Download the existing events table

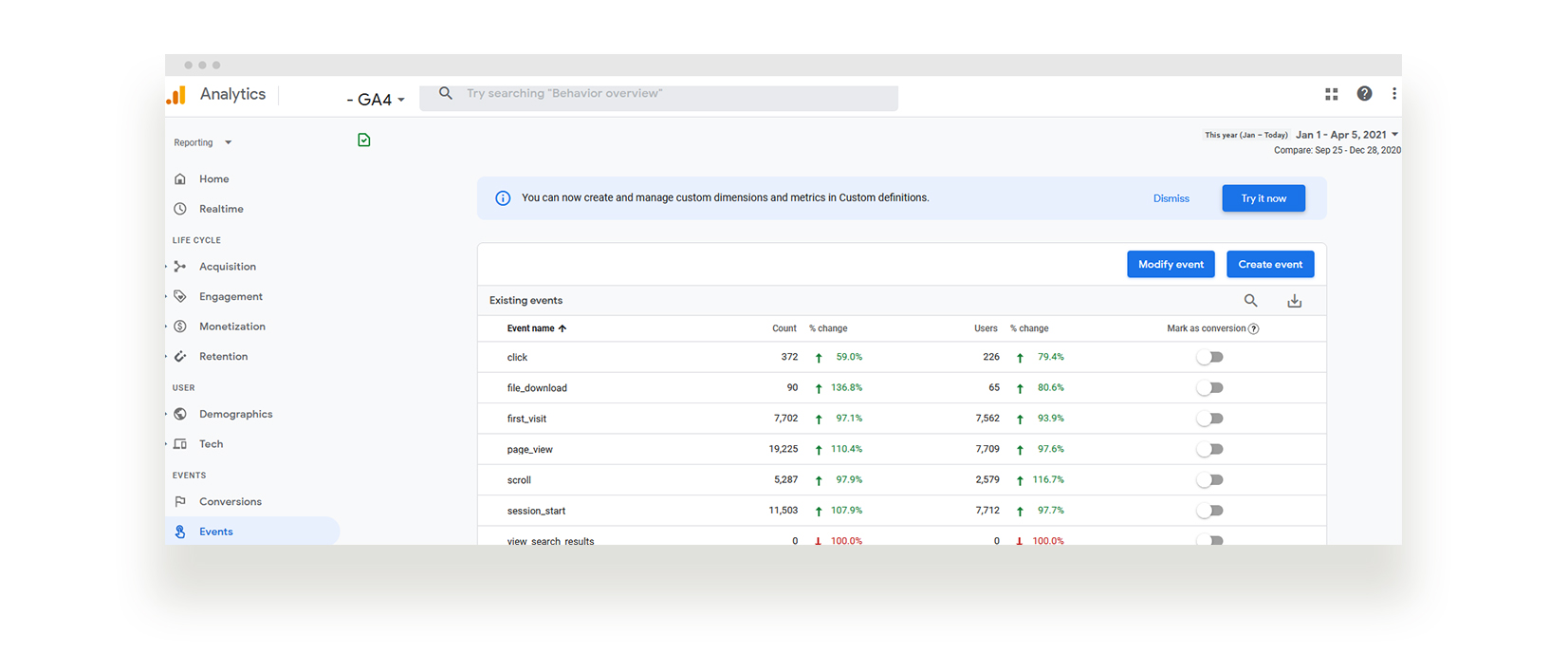[x=1295, y=301]
